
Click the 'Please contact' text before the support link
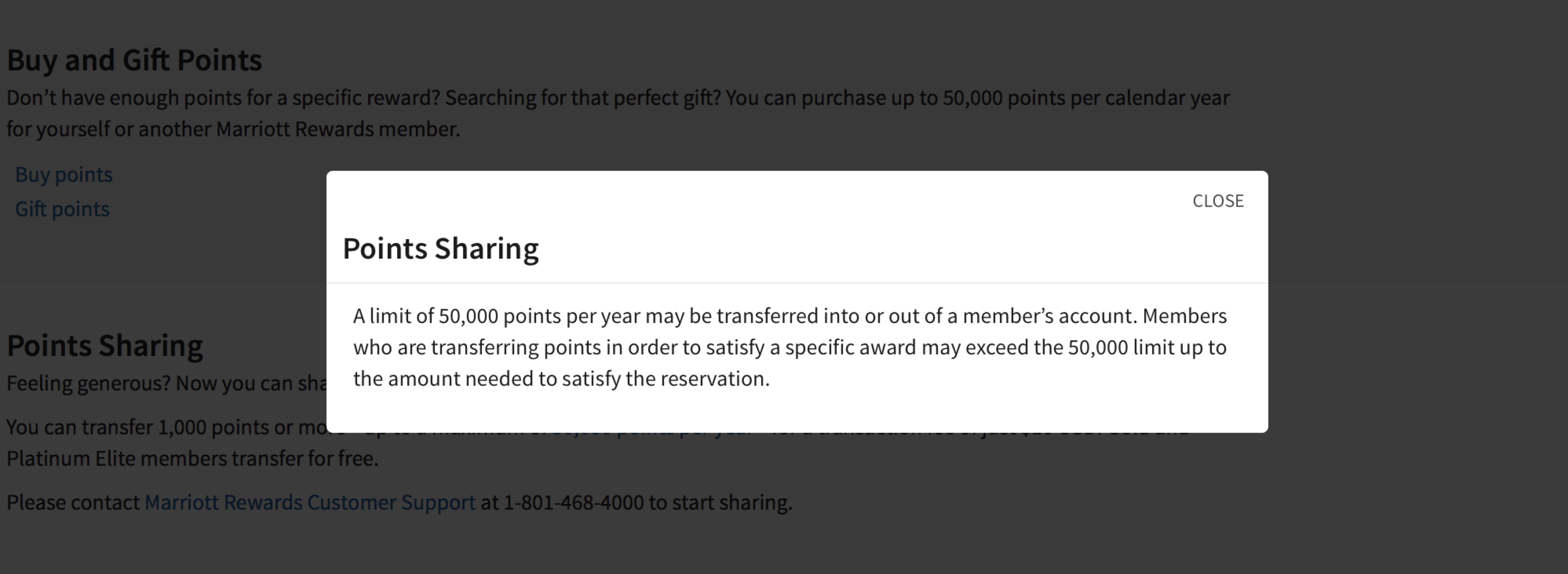click(x=73, y=502)
